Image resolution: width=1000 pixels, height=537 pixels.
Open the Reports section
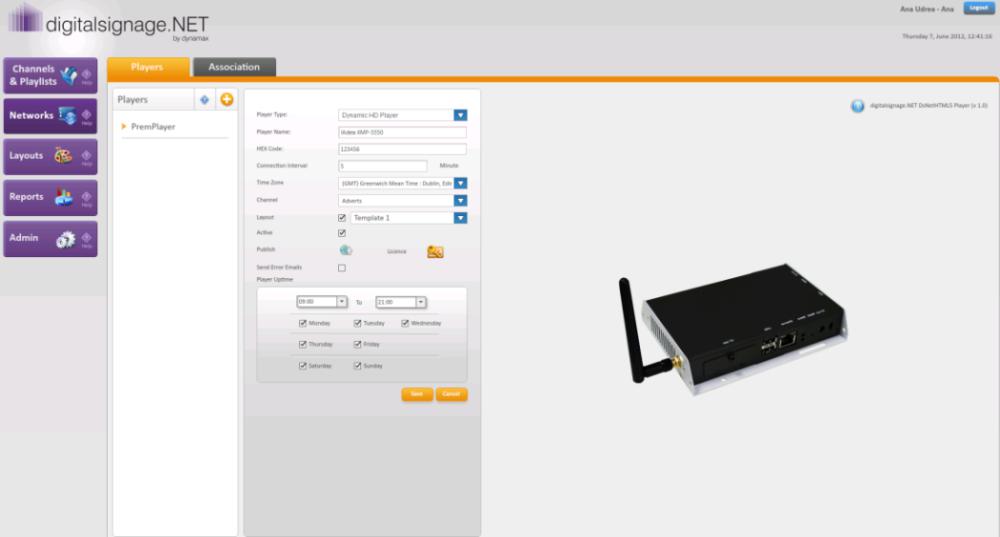pyautogui.click(x=50, y=197)
